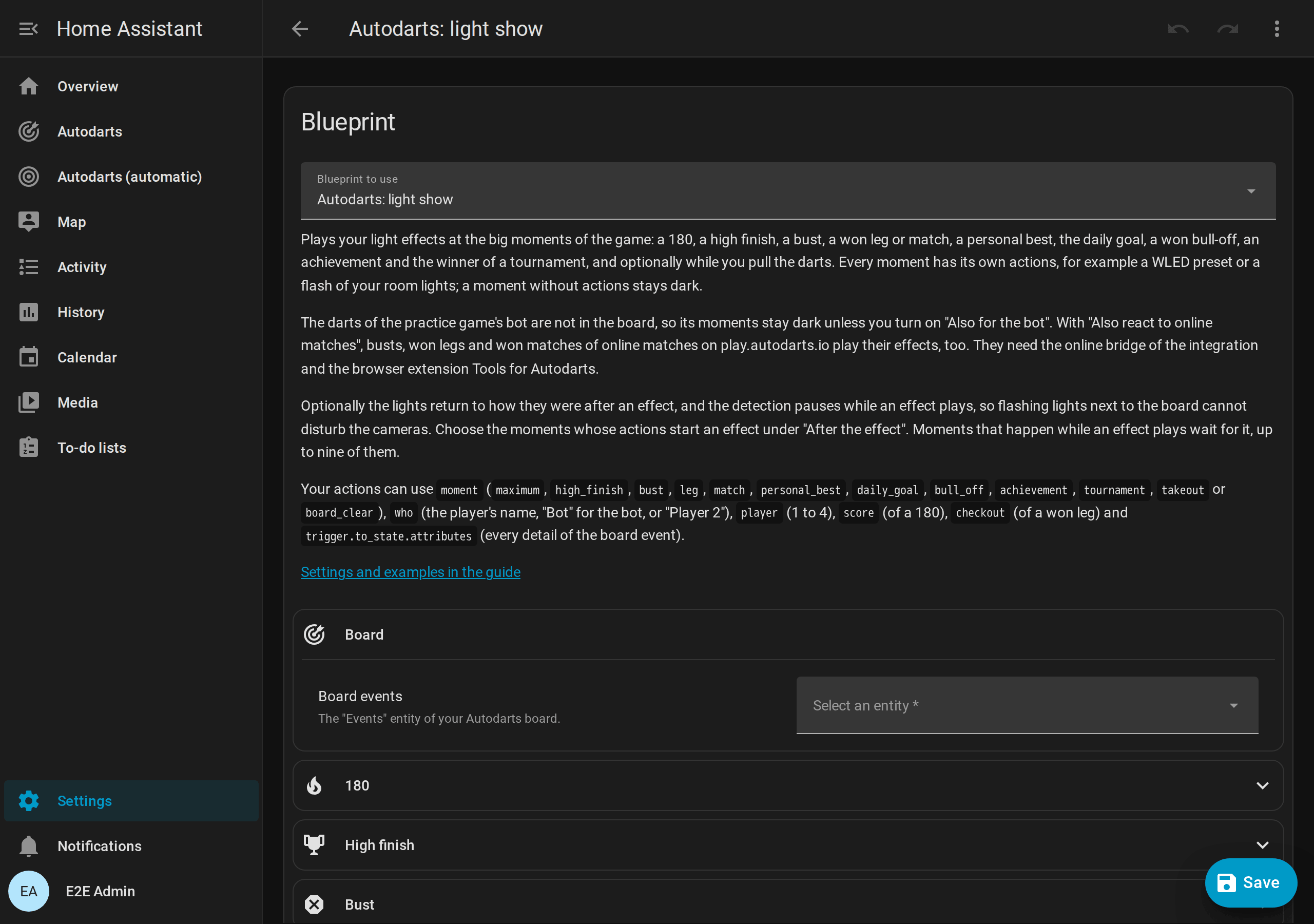
Task: Click the Calendar icon in sidebar
Action: click(29, 357)
